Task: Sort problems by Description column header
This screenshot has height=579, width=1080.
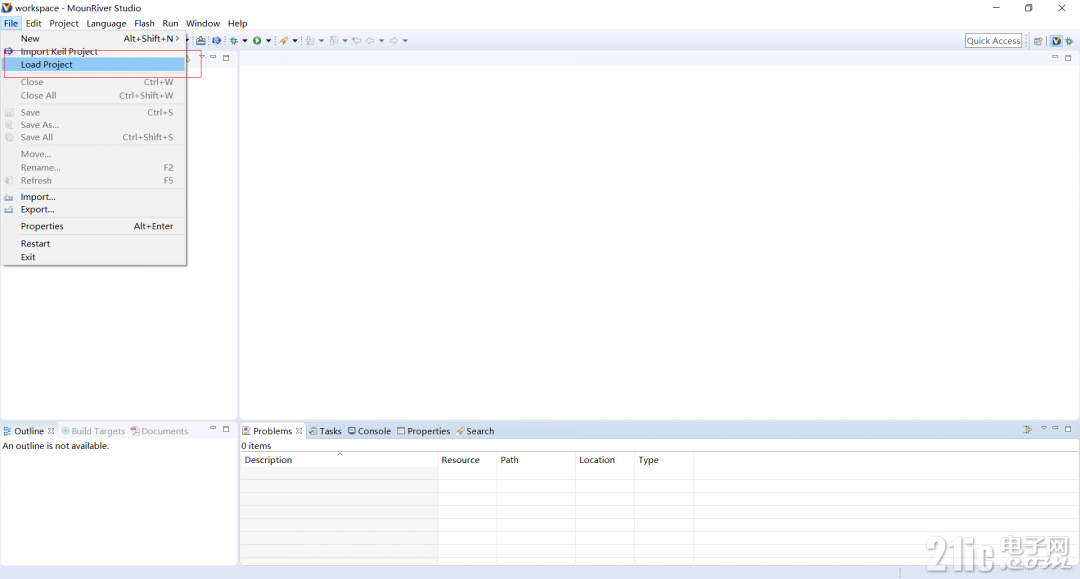Action: click(339, 460)
